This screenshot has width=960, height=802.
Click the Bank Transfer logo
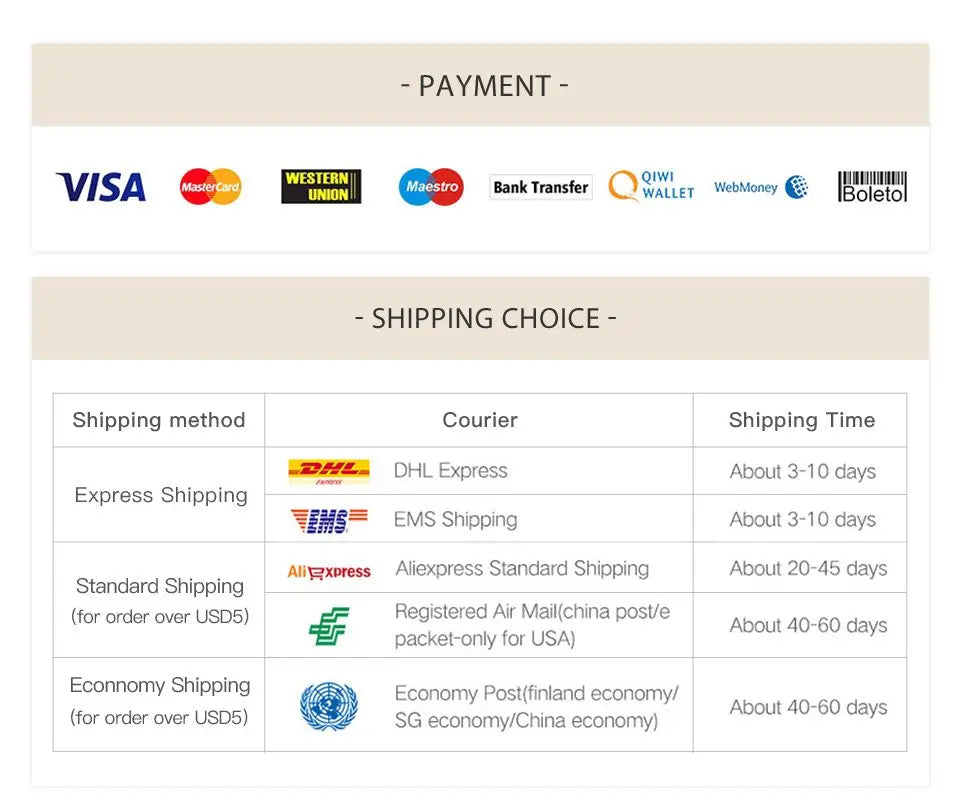540,187
